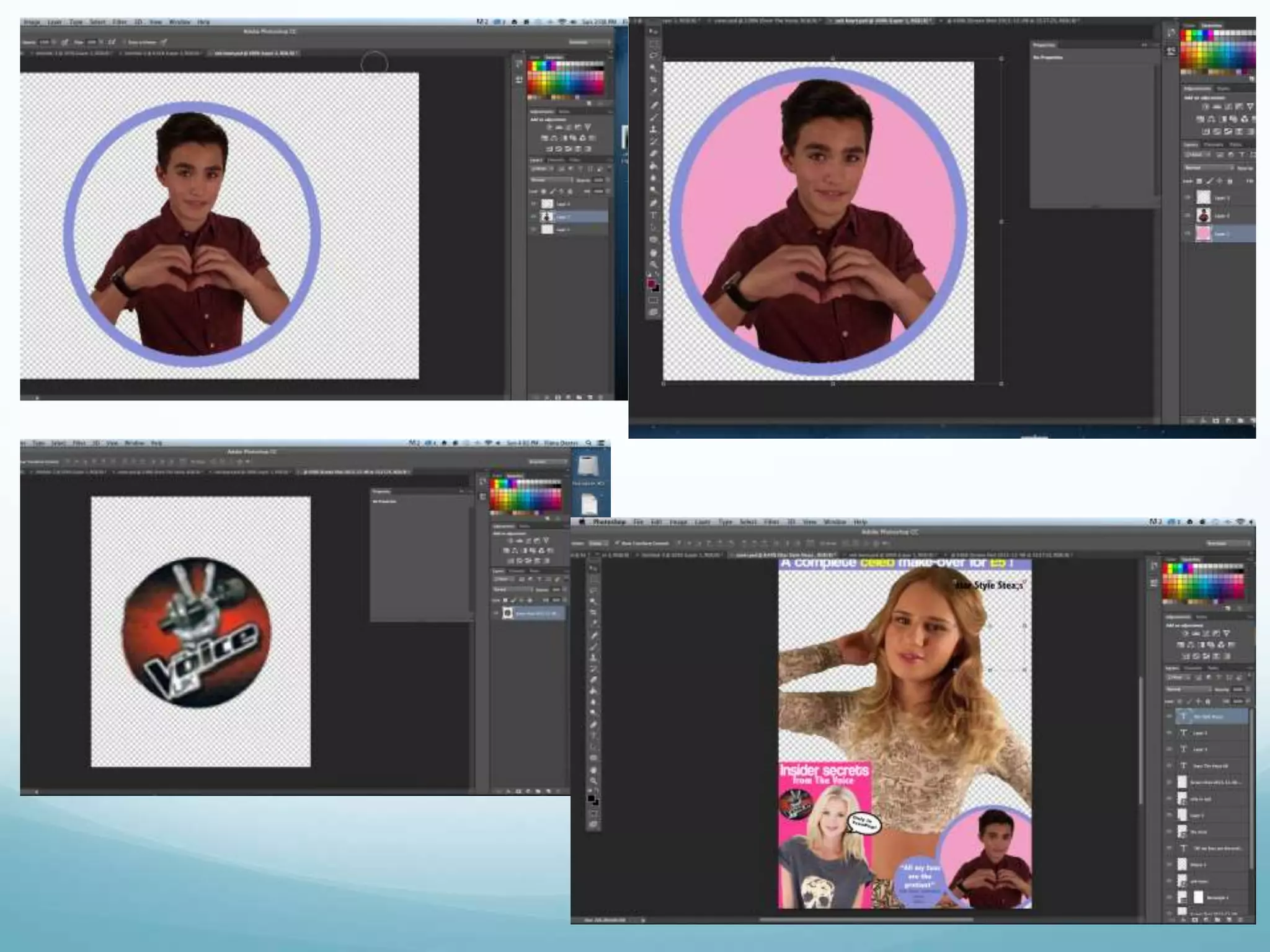Screen dimensions: 1270x952
Task: Pick the Lasso tool next to pink circle canvas
Action: [653, 55]
